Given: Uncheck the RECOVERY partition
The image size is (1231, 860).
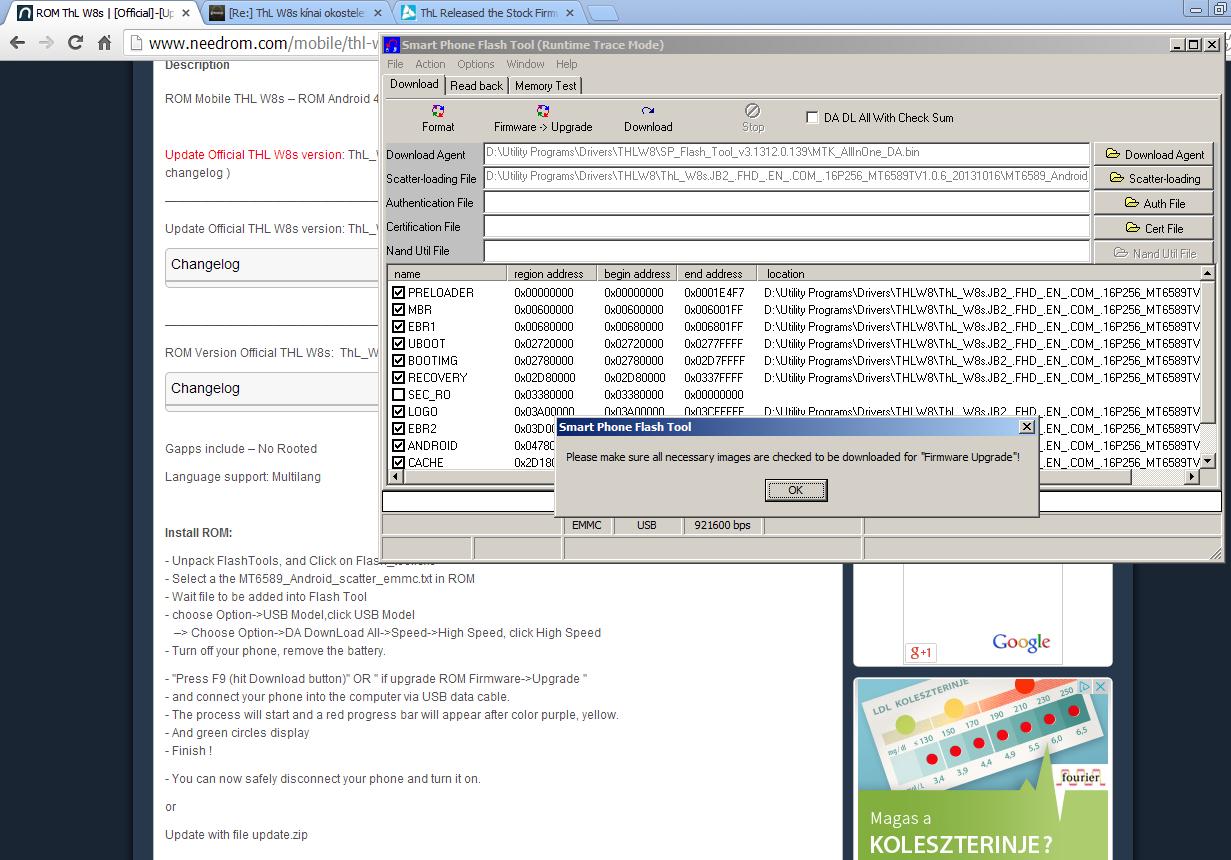Looking at the screenshot, I should (x=398, y=378).
